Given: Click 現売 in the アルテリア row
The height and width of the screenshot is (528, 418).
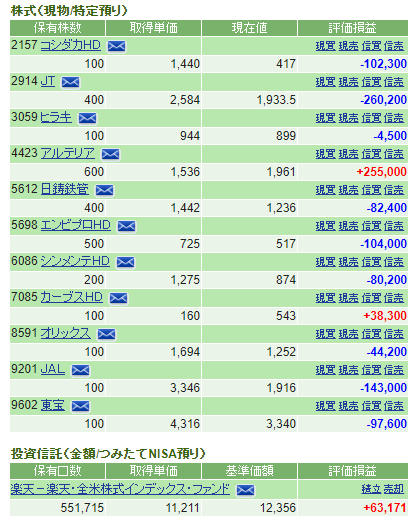Looking at the screenshot, I should (x=349, y=154).
